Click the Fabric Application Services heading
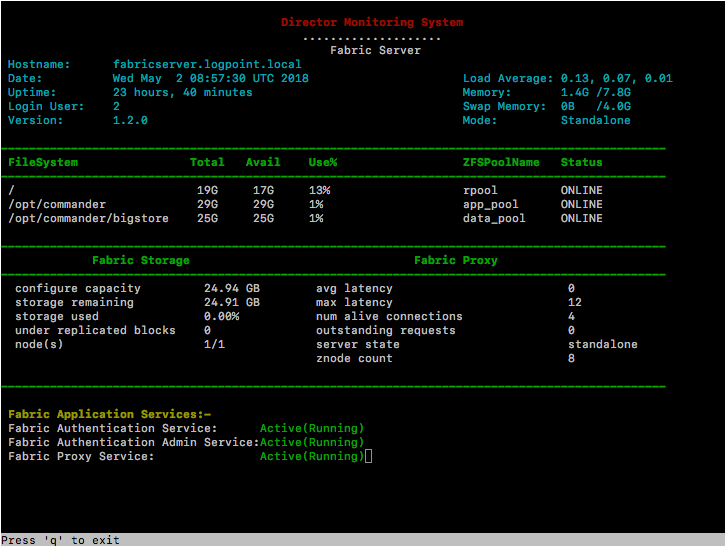 pos(109,414)
